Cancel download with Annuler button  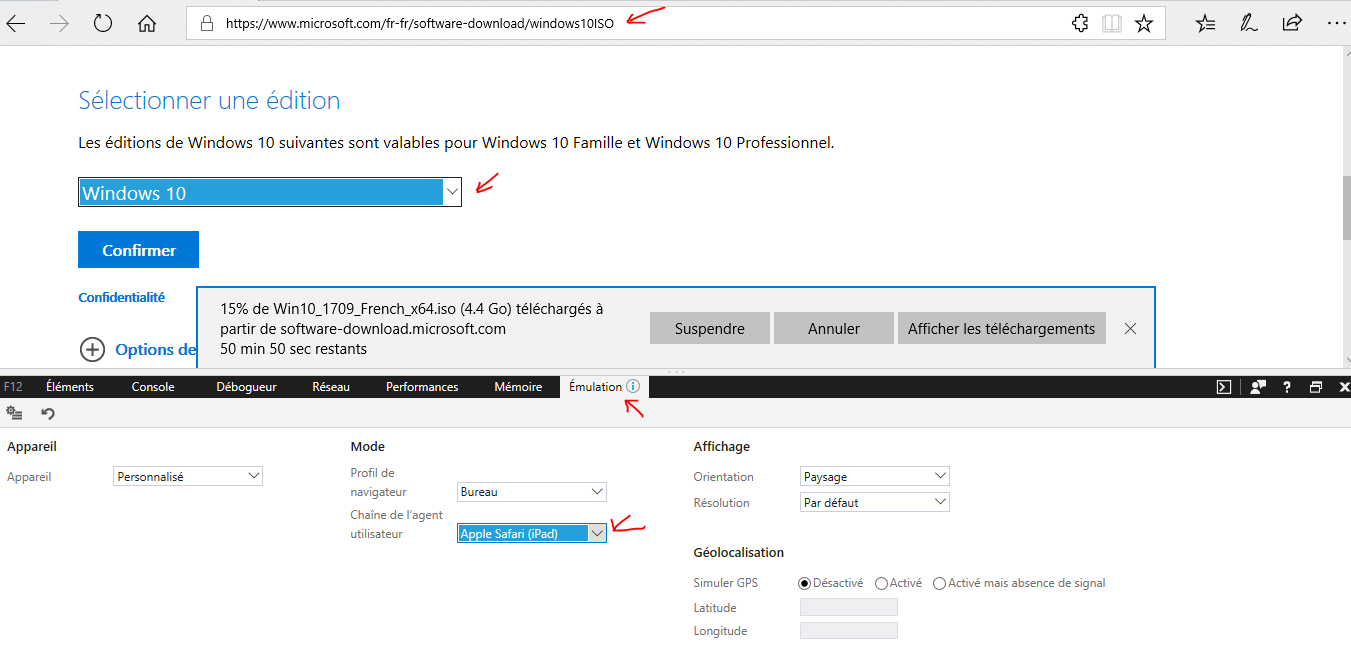pos(834,328)
